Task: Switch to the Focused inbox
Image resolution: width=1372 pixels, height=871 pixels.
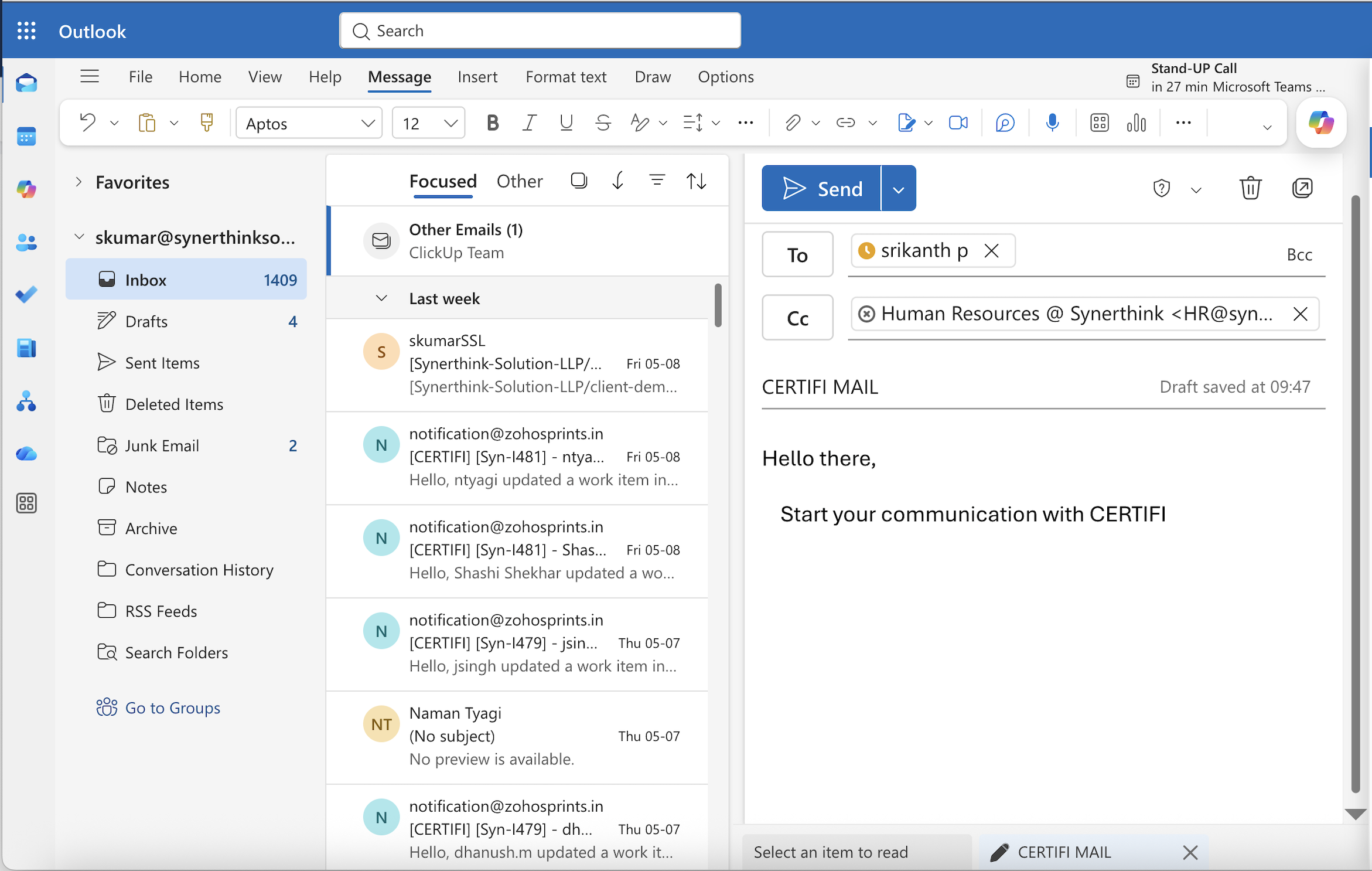Action: point(443,181)
